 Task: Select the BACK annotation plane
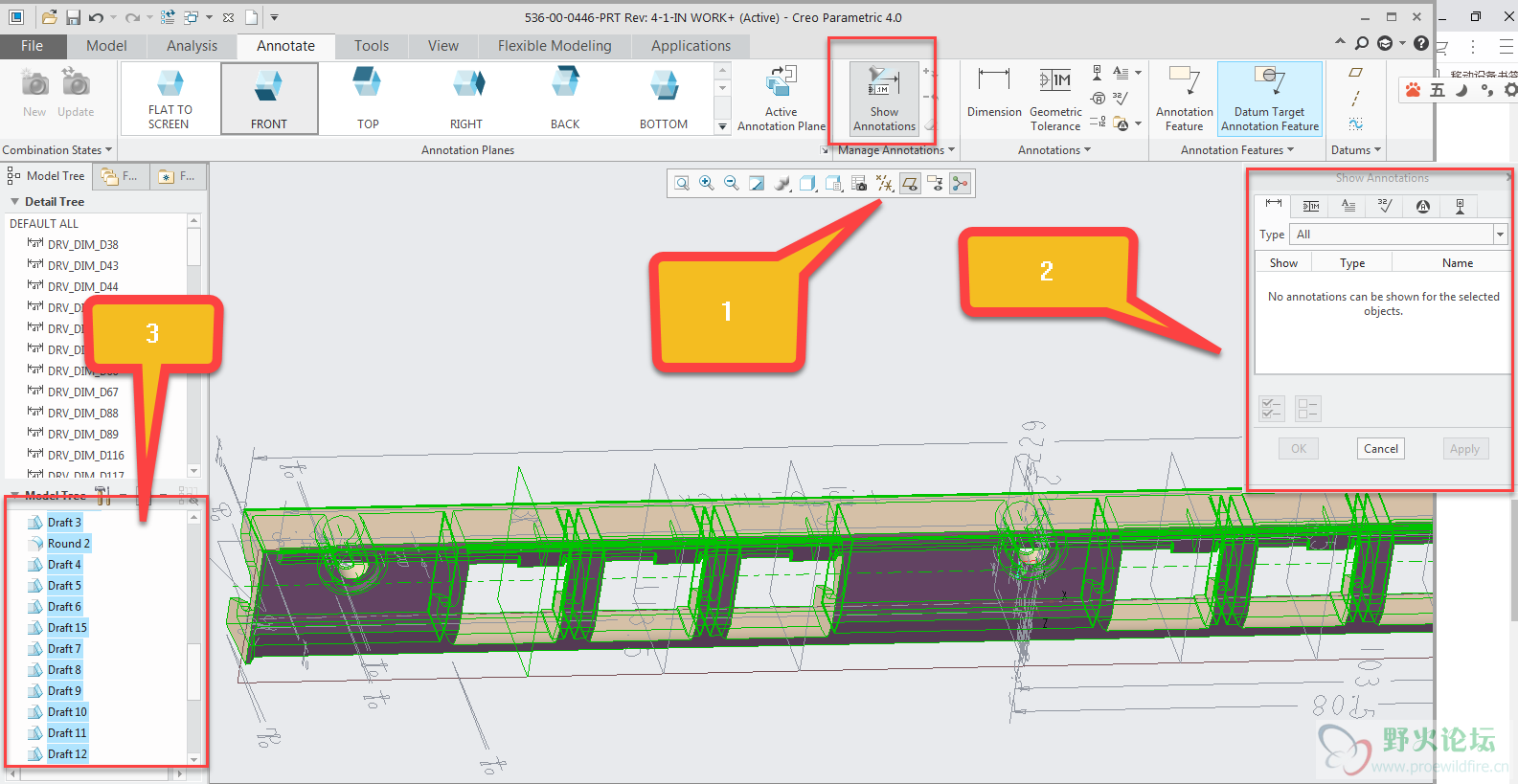pos(565,99)
